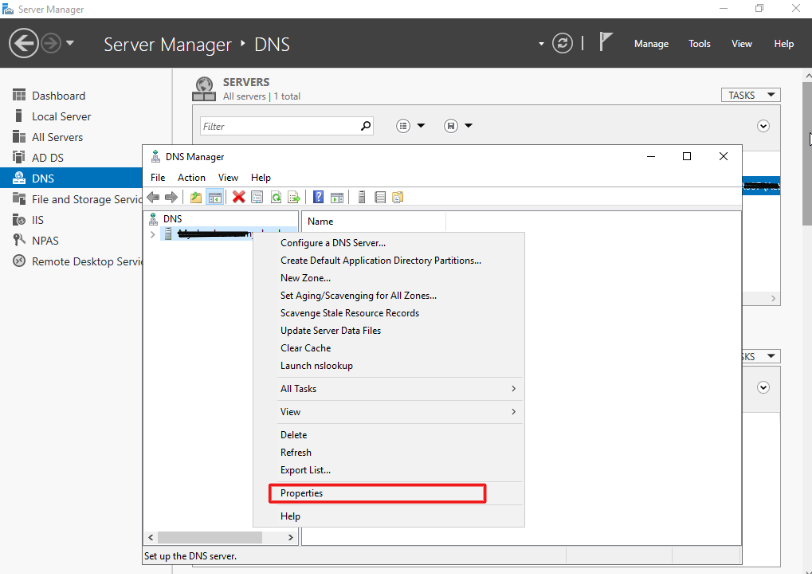Open the TASKS dropdown for Servers

[x=750, y=95]
